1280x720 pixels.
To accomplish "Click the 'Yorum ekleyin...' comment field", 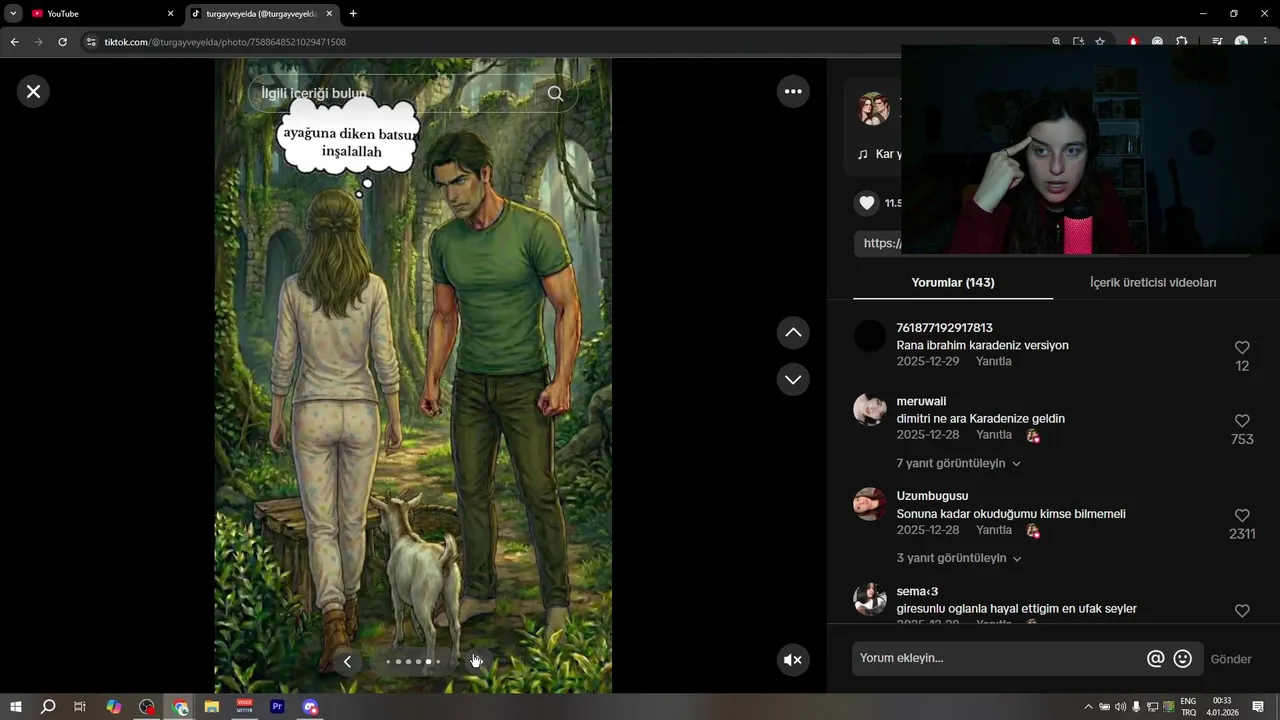I will pos(998,659).
